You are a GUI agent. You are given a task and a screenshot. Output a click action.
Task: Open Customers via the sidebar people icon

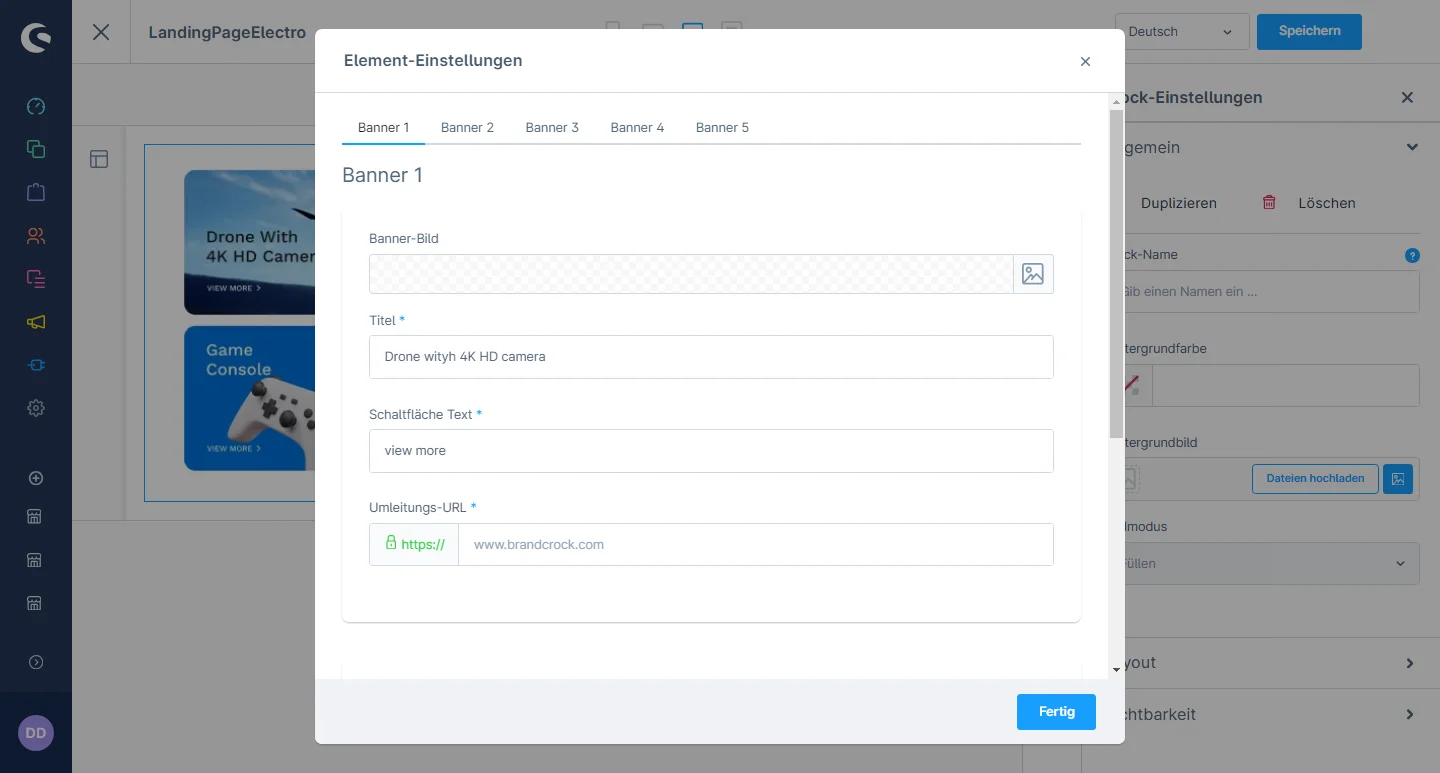(x=36, y=236)
